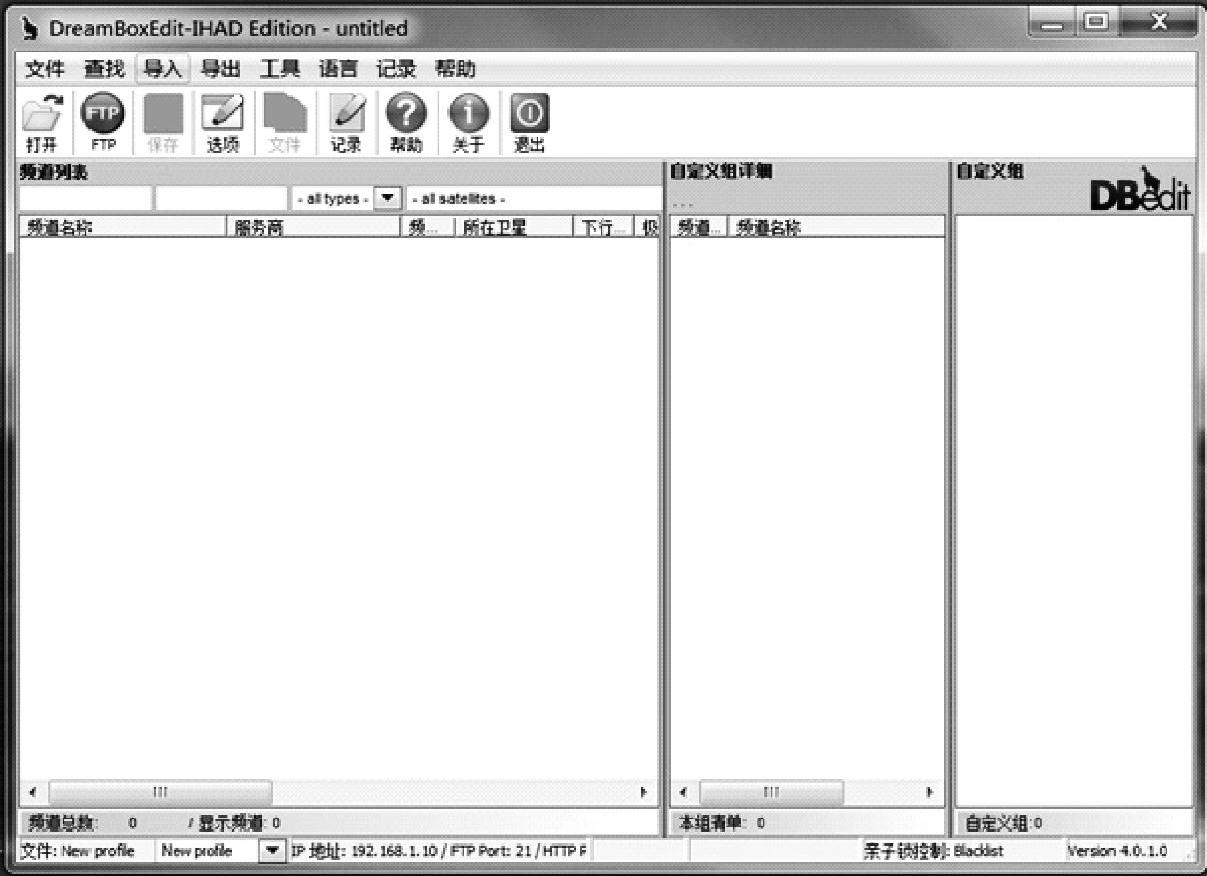Image resolution: width=1207 pixels, height=876 pixels.
Task: Maximize the DreamBoxEdit window
Action: [1097, 22]
